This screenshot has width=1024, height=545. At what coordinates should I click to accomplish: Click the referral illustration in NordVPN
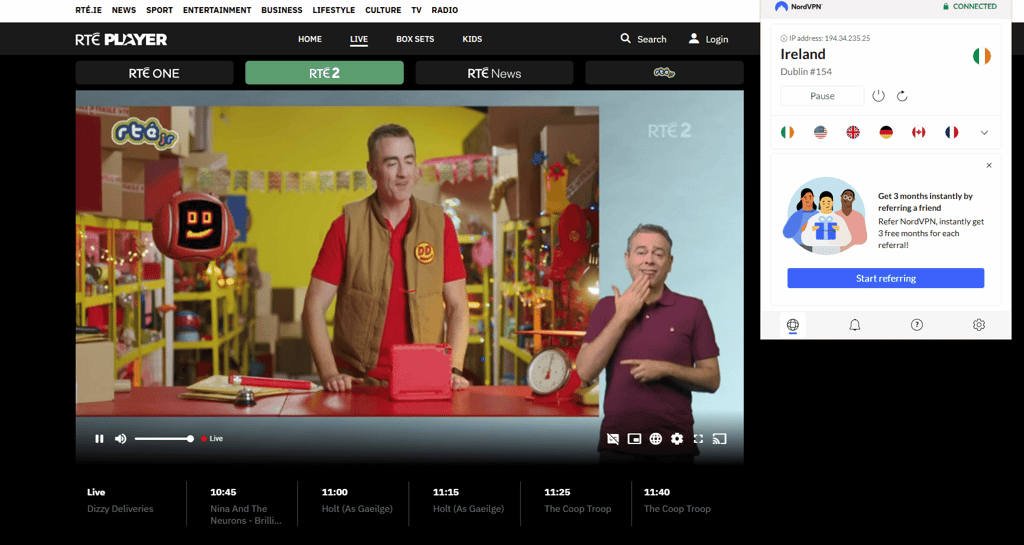pyautogui.click(x=825, y=216)
